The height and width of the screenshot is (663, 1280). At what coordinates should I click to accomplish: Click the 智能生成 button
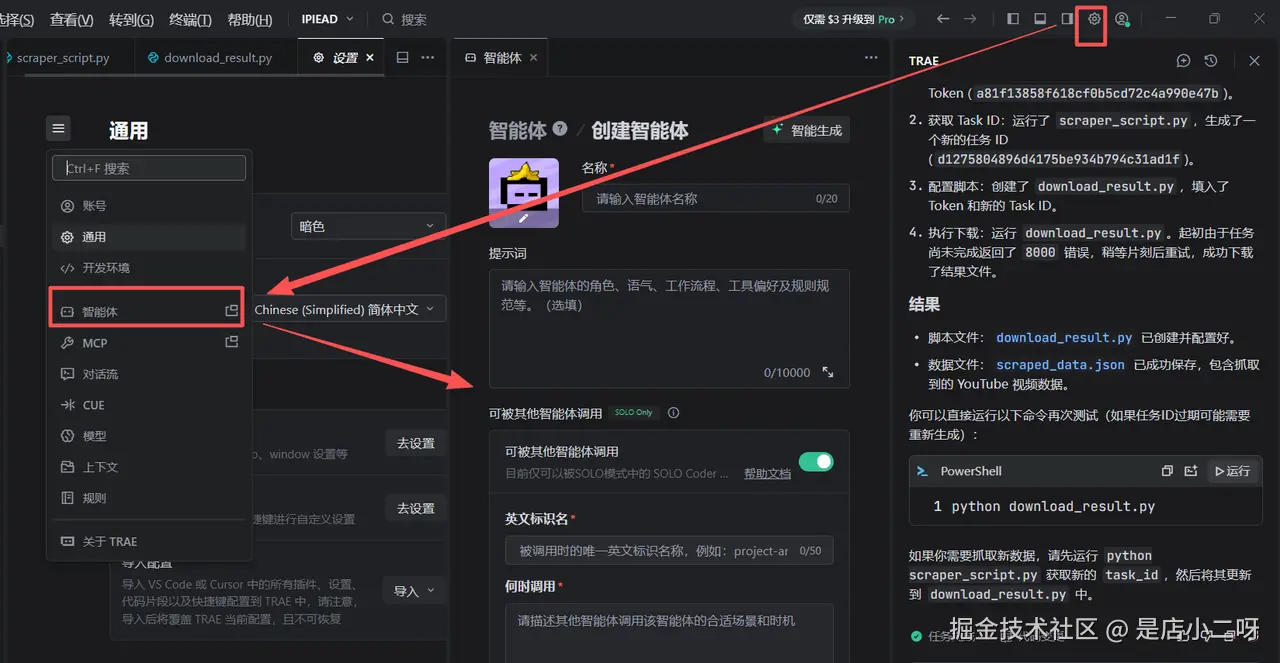tap(806, 130)
